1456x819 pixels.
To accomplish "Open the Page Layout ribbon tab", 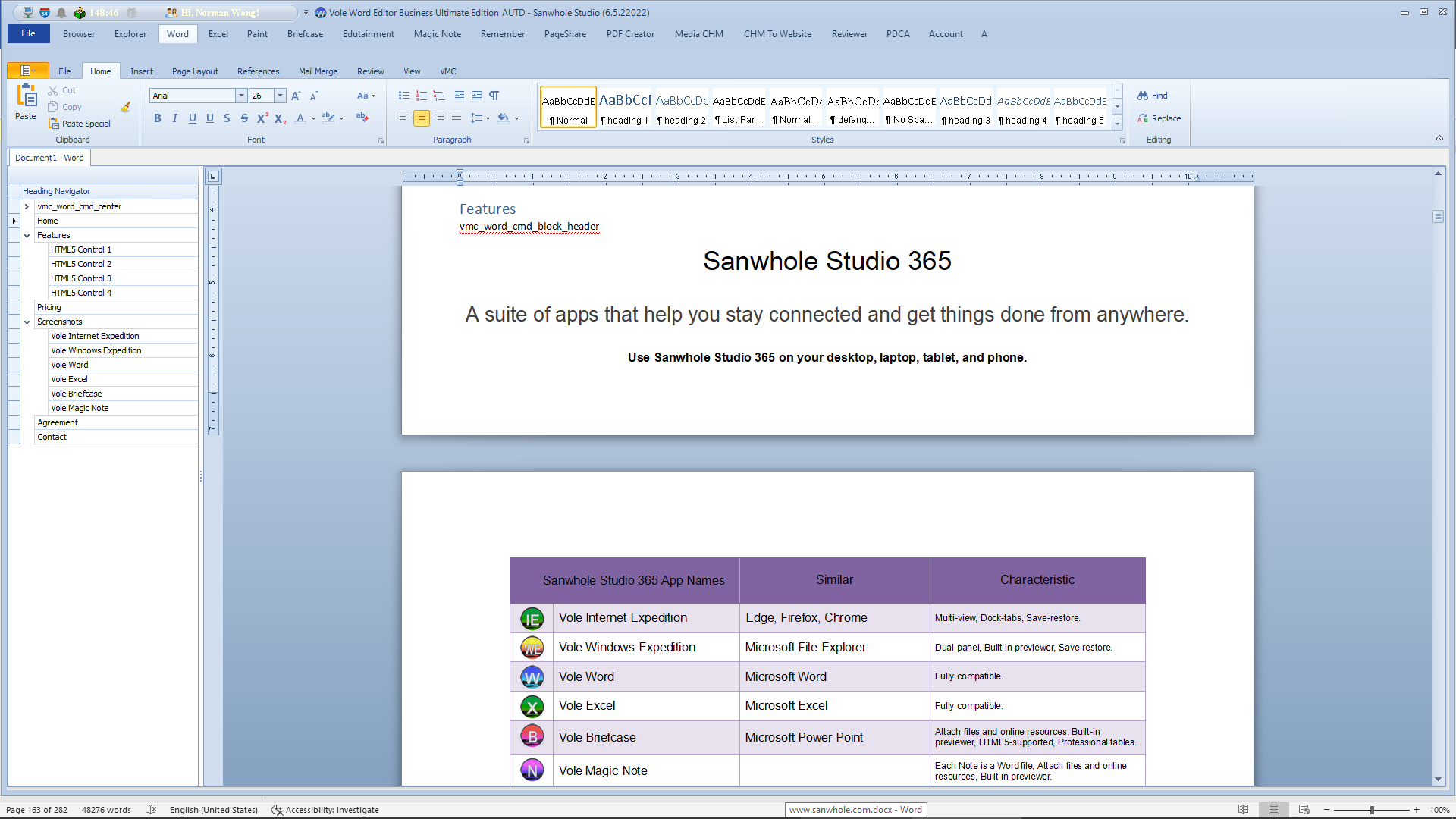I will tap(195, 71).
